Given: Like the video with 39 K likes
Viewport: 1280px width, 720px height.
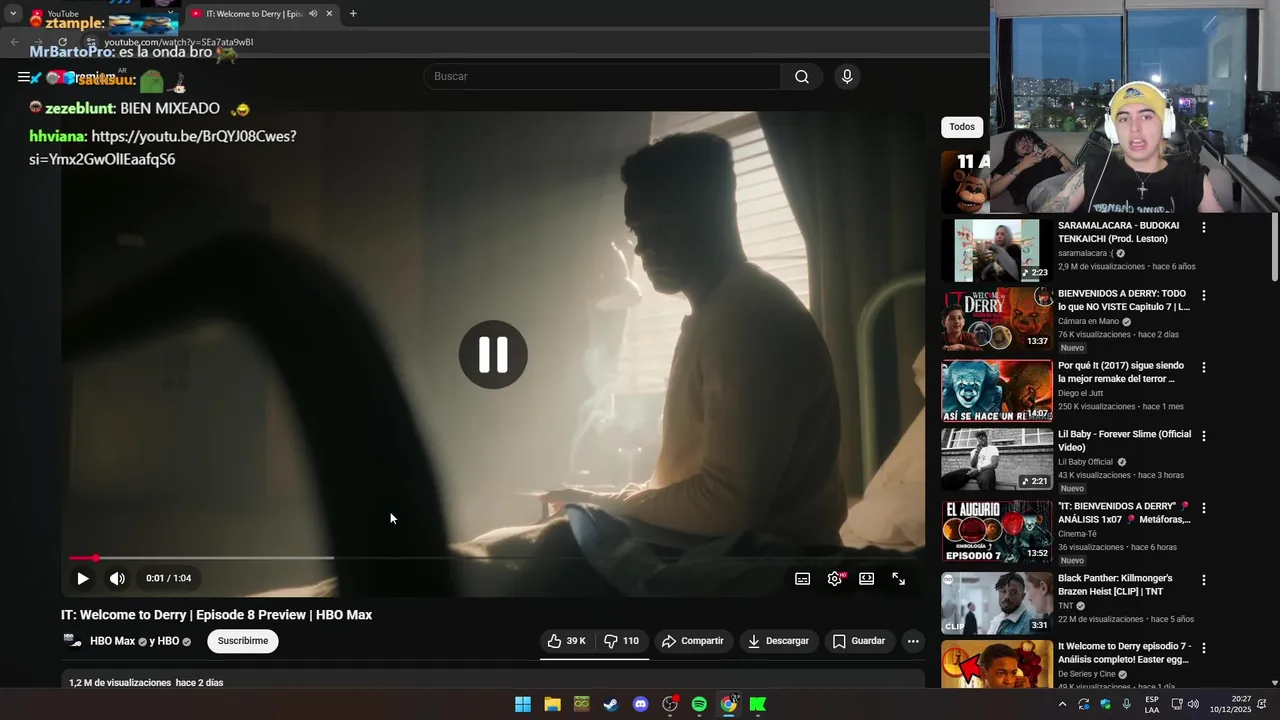Looking at the screenshot, I should [566, 641].
